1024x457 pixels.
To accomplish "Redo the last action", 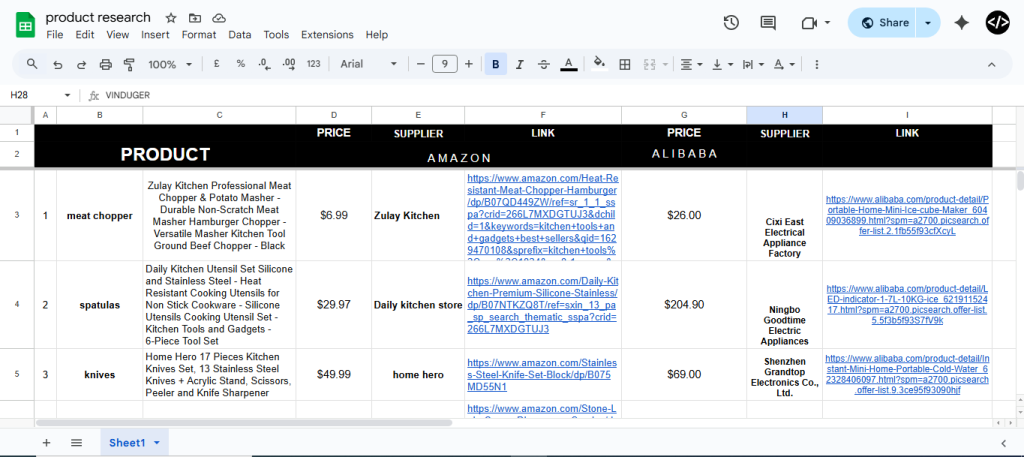I will 82,64.
